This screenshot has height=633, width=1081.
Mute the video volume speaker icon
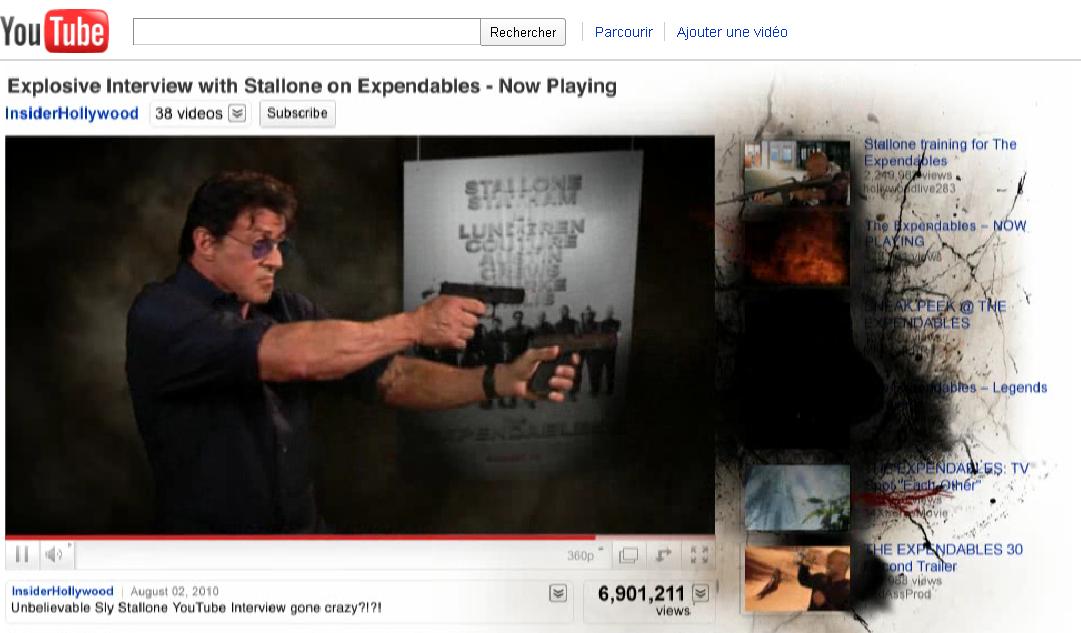click(54, 554)
